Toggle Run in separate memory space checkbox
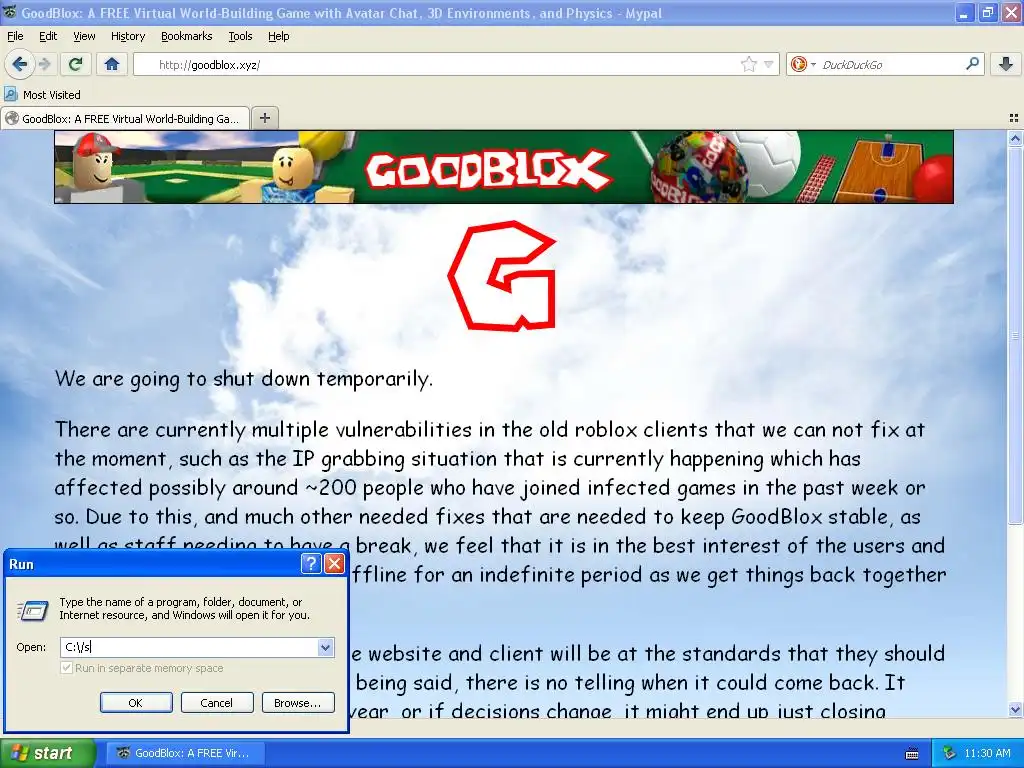1024x768 pixels. pos(66,668)
